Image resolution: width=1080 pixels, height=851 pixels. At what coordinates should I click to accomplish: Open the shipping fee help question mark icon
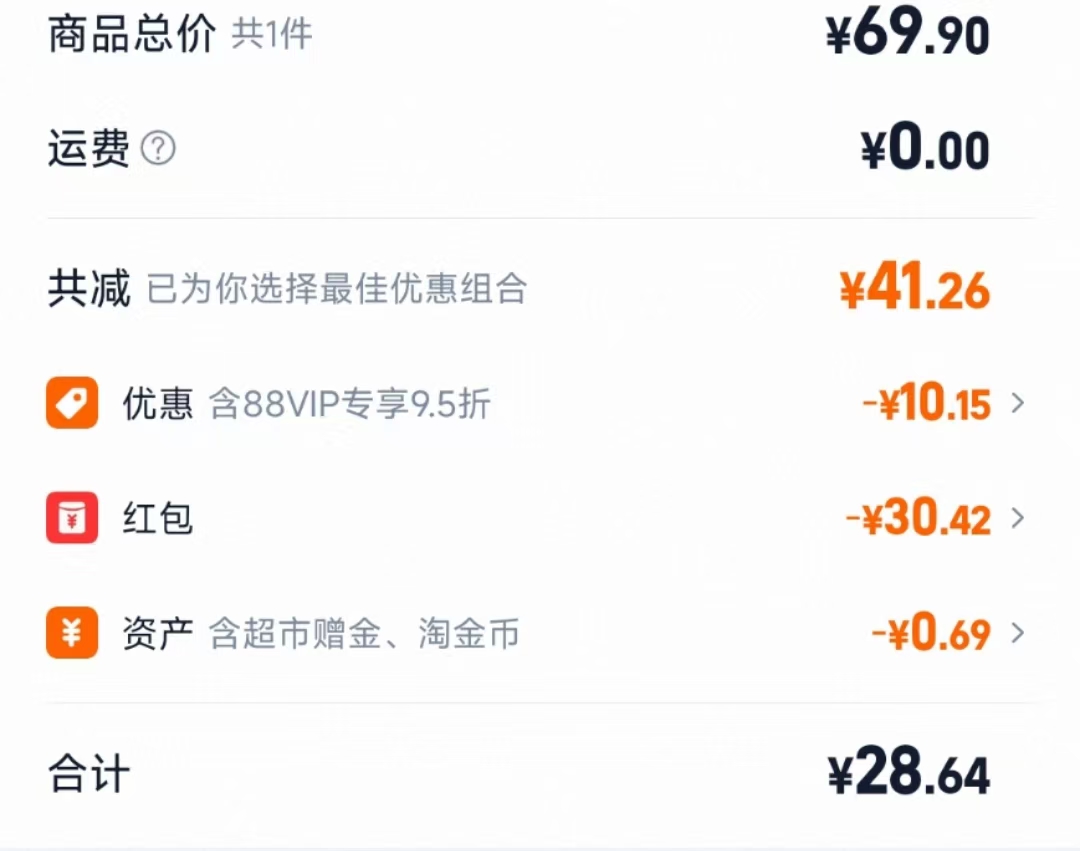pos(160,148)
